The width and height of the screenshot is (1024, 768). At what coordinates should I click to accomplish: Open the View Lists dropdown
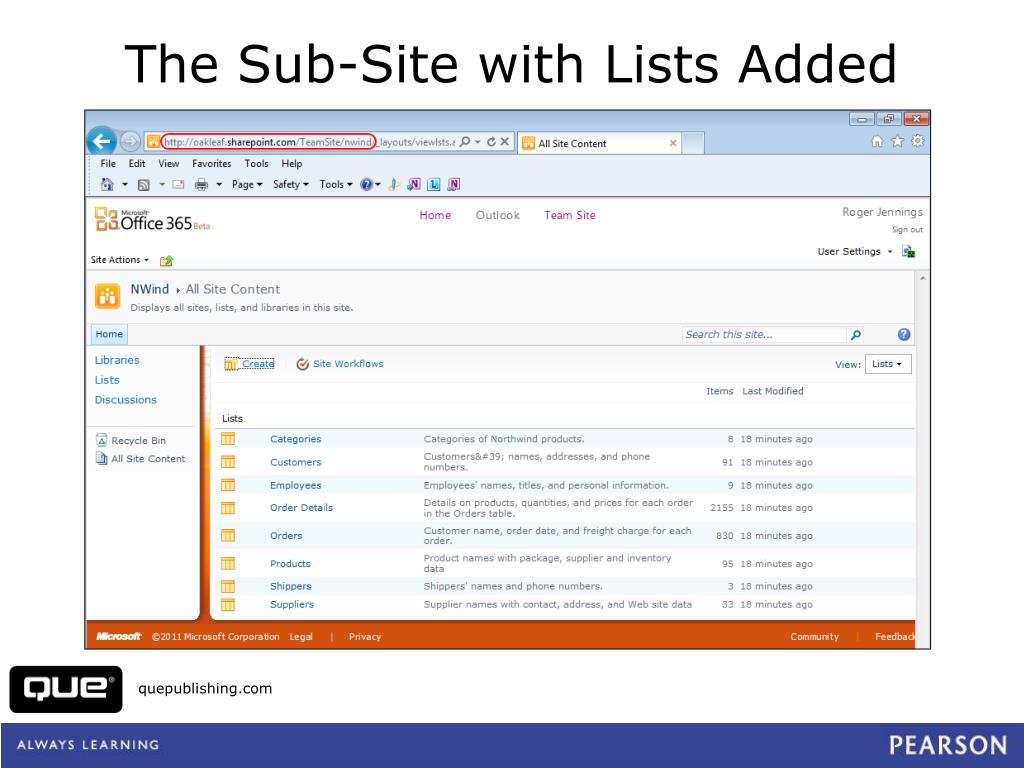point(888,364)
